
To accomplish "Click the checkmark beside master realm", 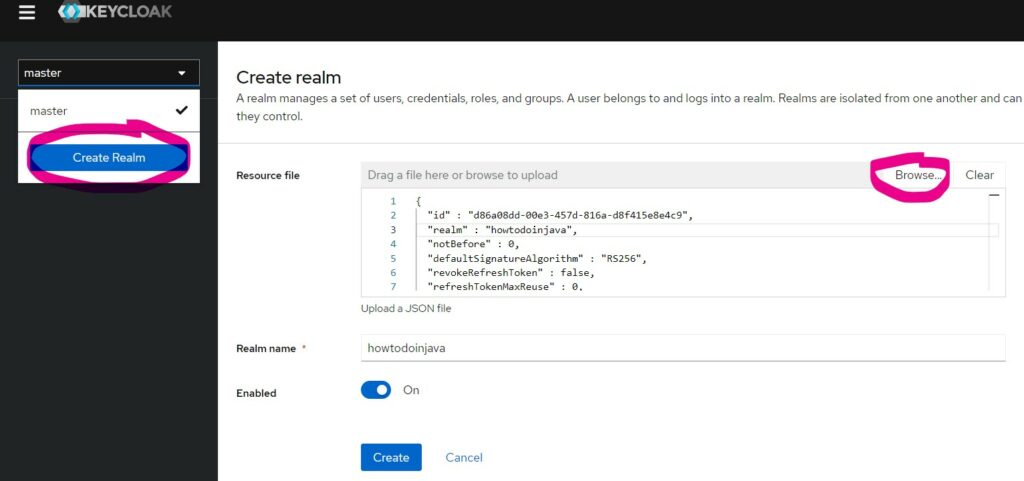I will tap(182, 110).
